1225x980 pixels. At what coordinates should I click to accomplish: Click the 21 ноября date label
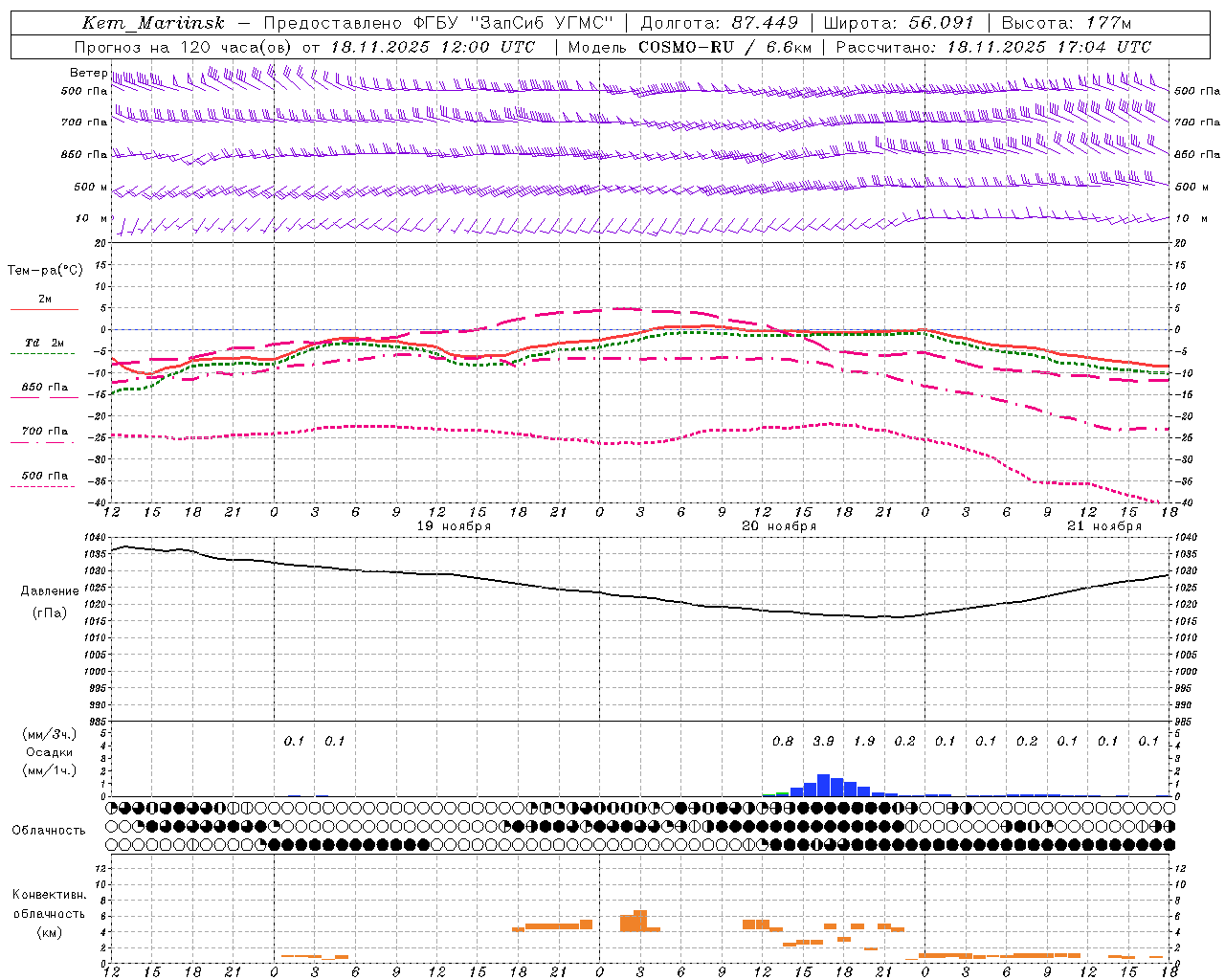1104,526
